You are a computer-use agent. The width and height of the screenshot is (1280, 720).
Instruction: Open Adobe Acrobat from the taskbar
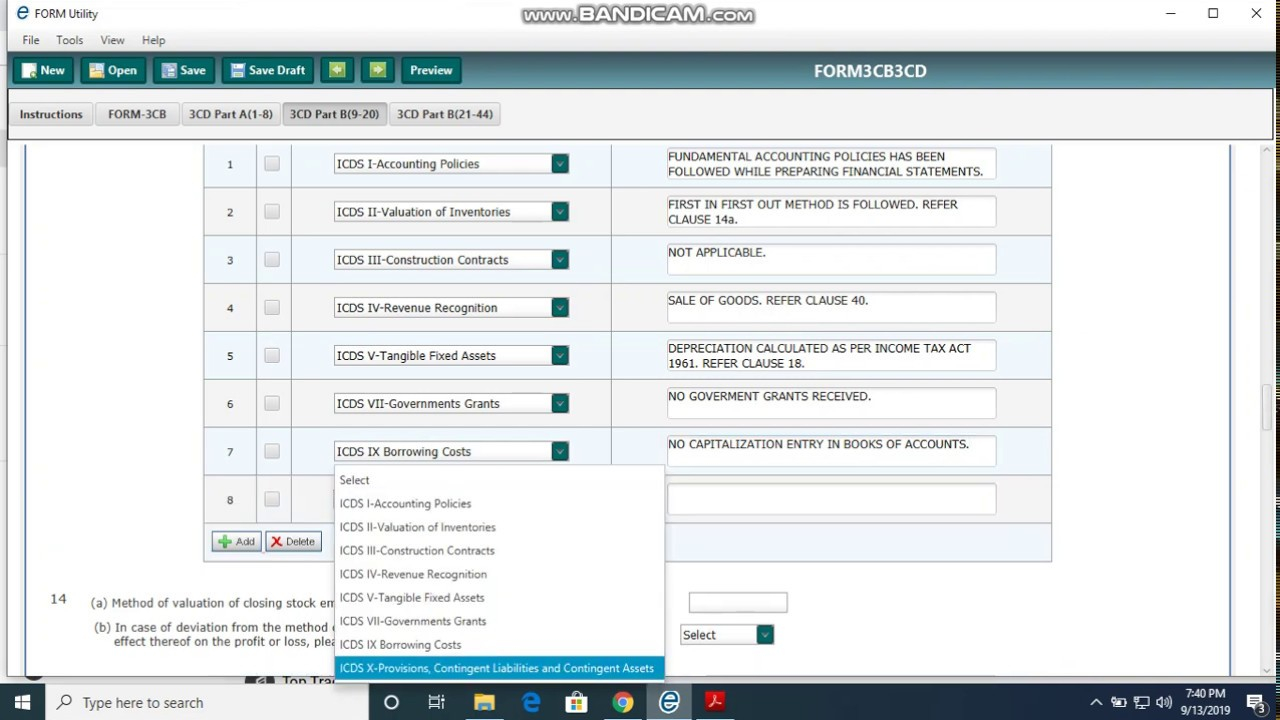(714, 702)
